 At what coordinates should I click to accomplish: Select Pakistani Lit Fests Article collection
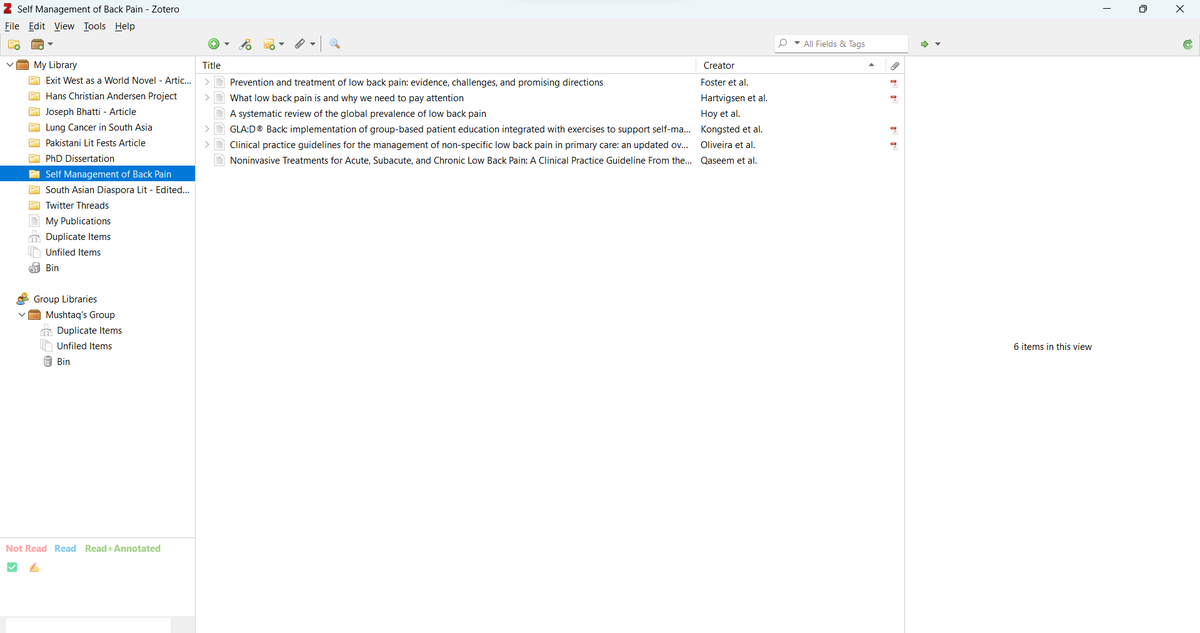pos(95,143)
